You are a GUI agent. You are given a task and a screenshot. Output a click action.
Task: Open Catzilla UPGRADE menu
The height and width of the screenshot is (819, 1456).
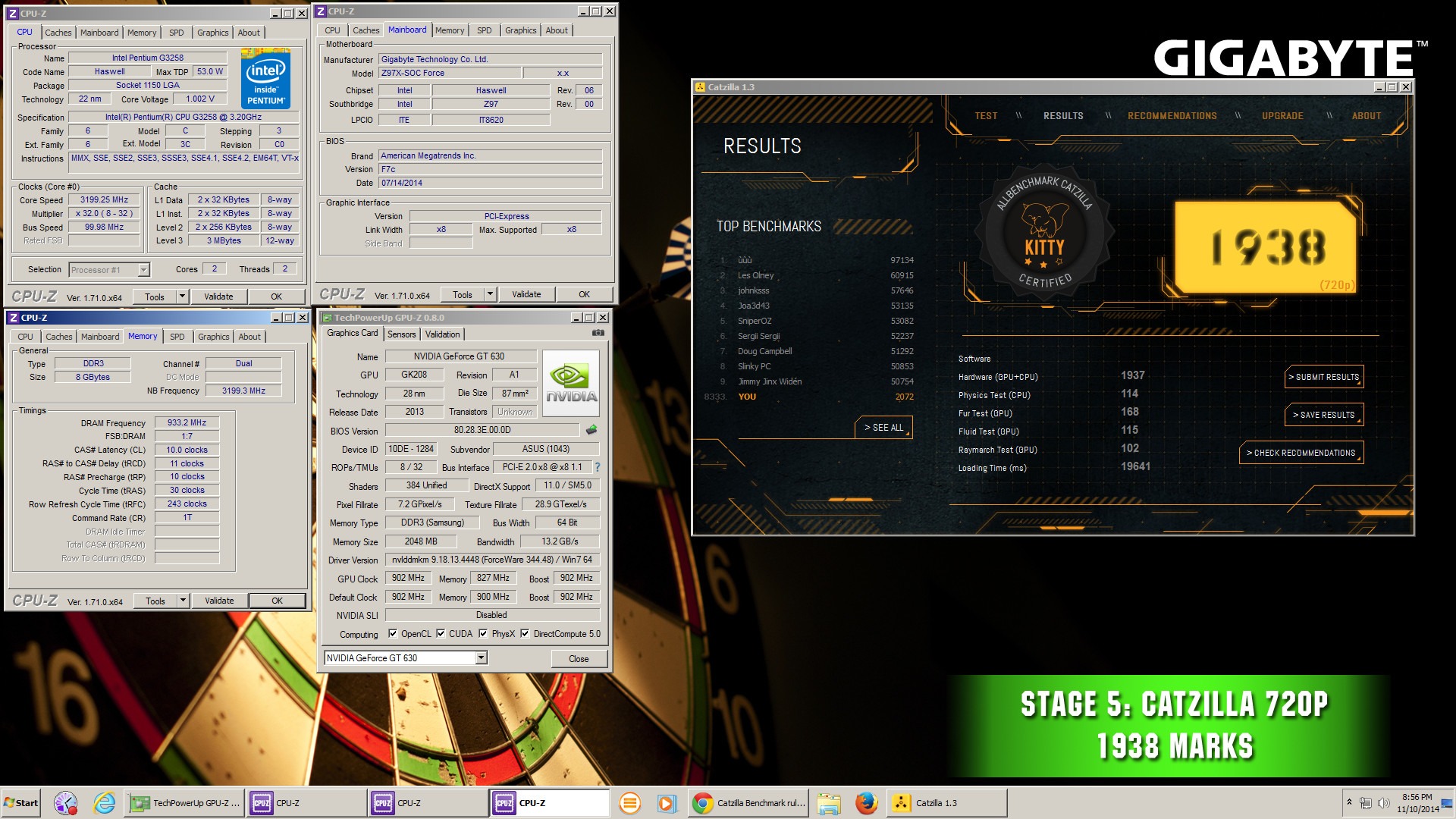1282,116
